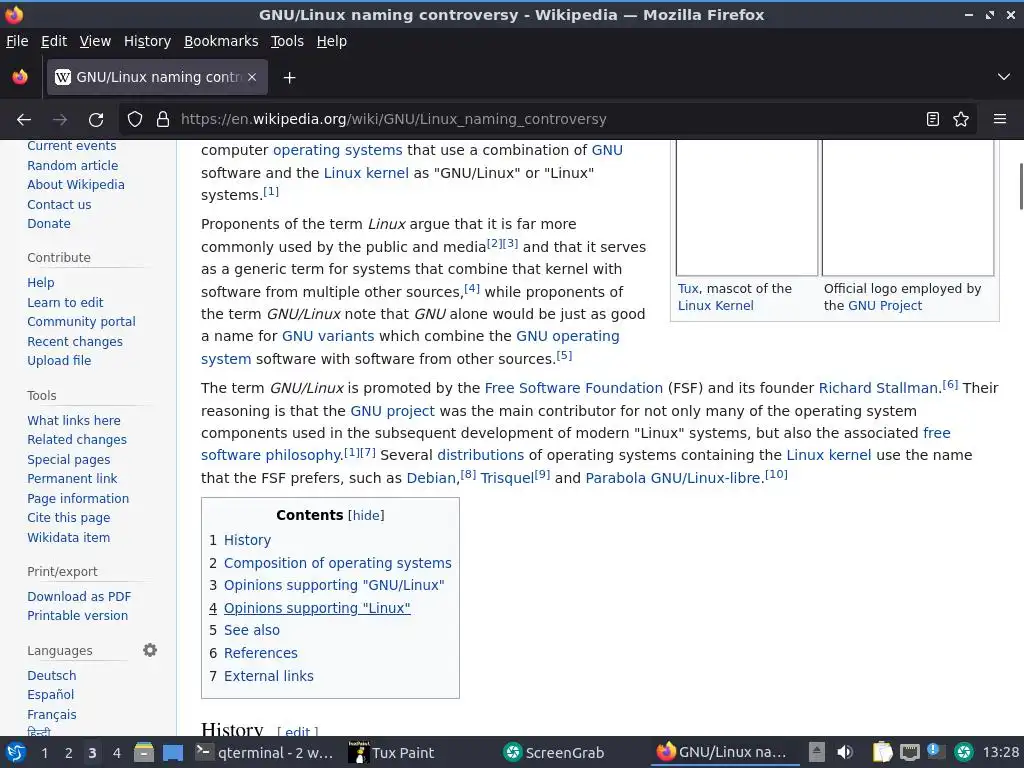The height and width of the screenshot is (768, 1024).
Task: Go back with the browser back arrow
Action: pyautogui.click(x=24, y=120)
